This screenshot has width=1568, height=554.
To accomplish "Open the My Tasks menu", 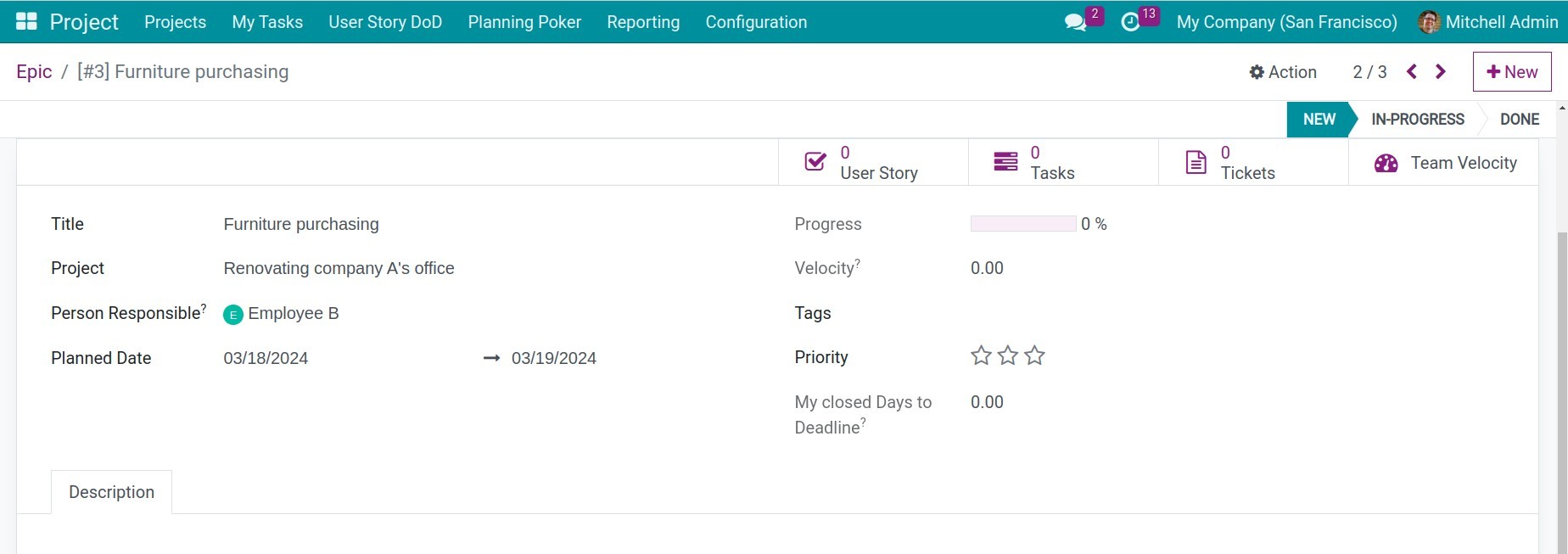I will [267, 22].
